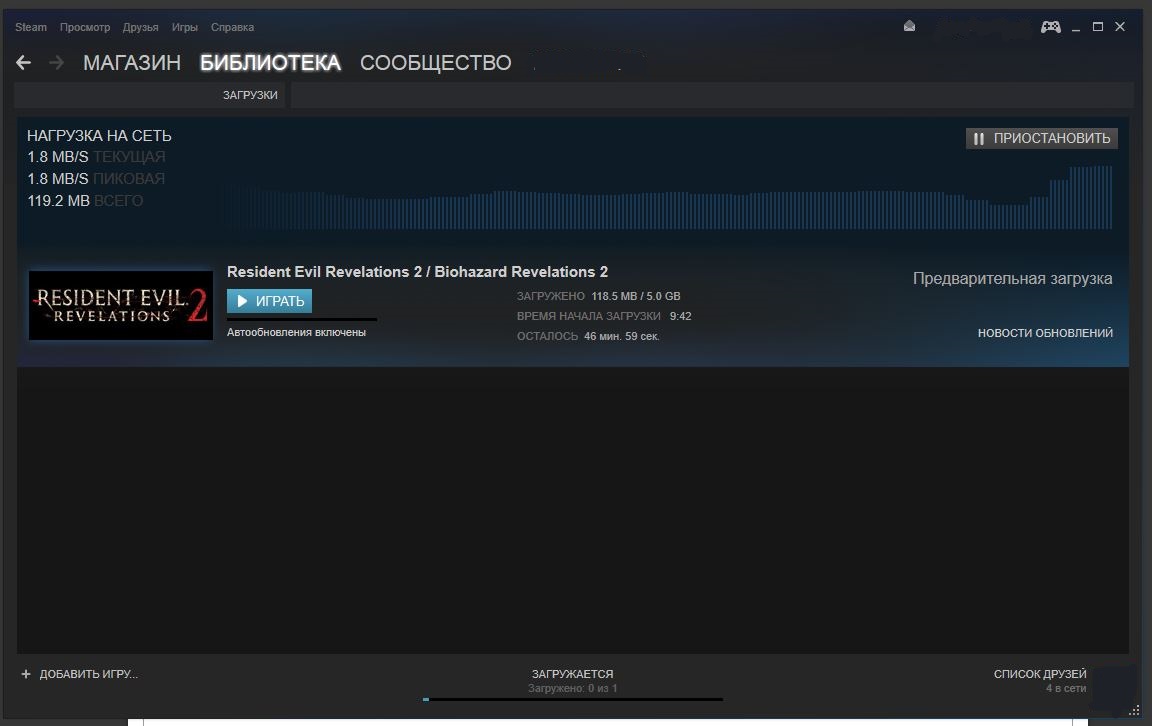This screenshot has height=726, width=1152.
Task: Go forward with the right arrow
Action: [x=56, y=63]
